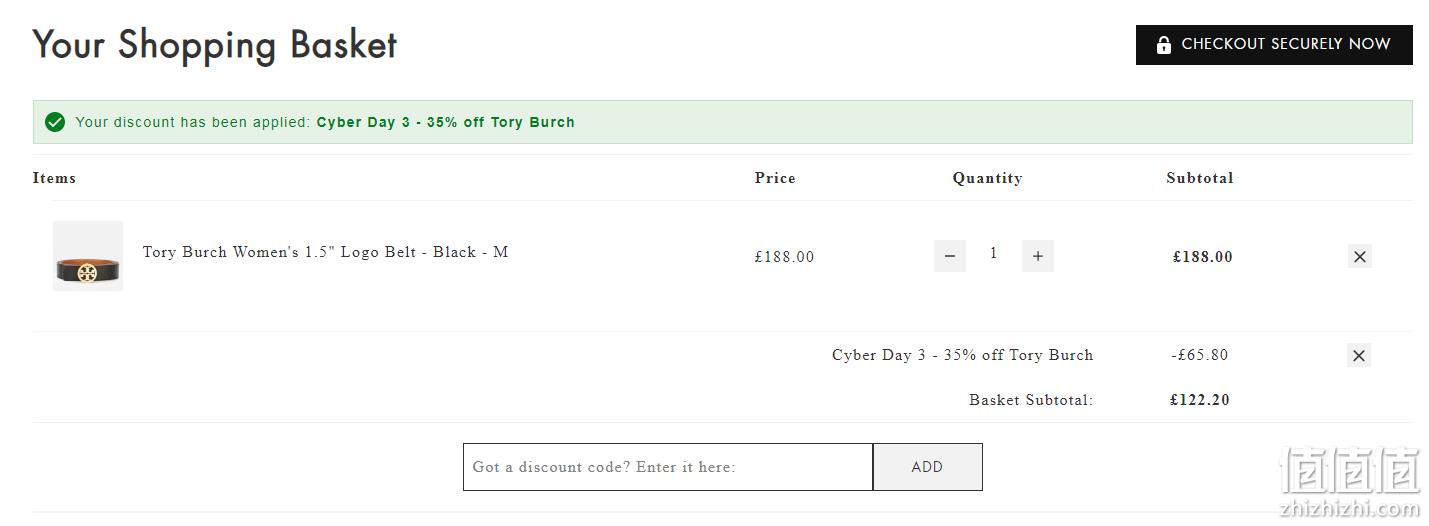Click the Checkout Securely Now button

pos(1274,45)
